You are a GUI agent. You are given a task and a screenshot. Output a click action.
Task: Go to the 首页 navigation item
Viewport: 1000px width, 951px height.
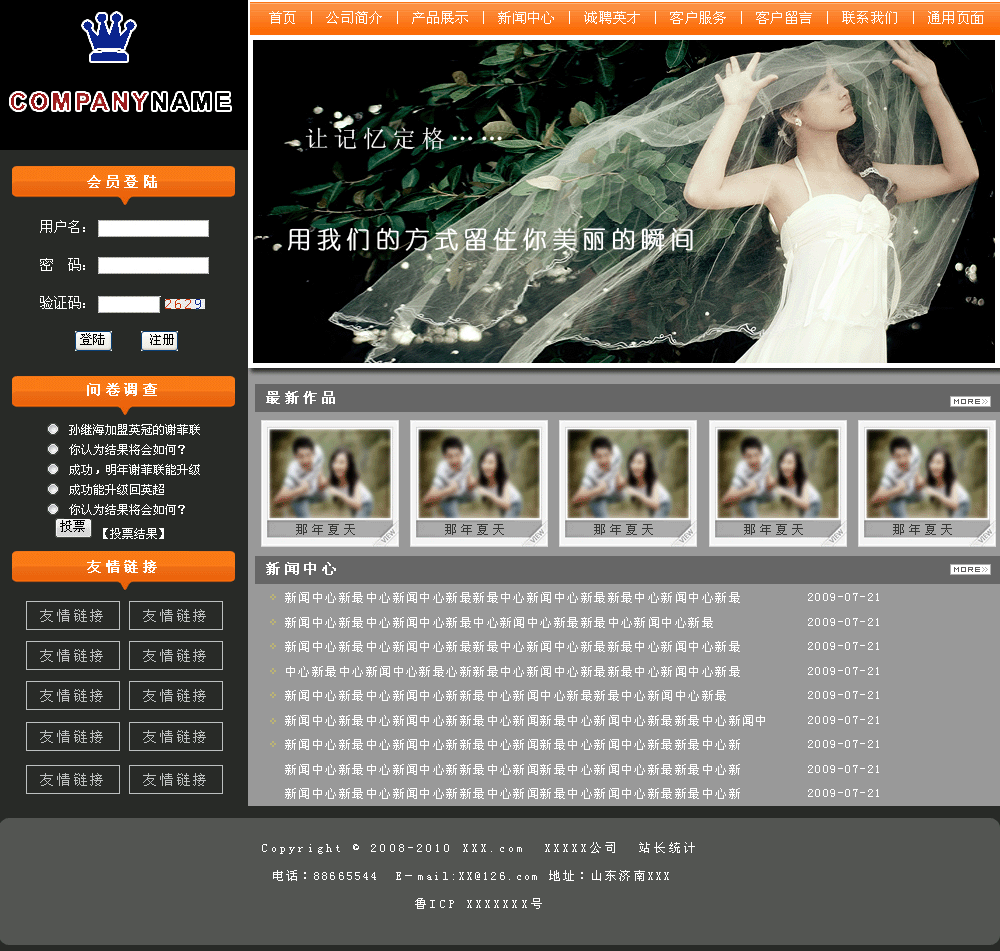(x=282, y=18)
